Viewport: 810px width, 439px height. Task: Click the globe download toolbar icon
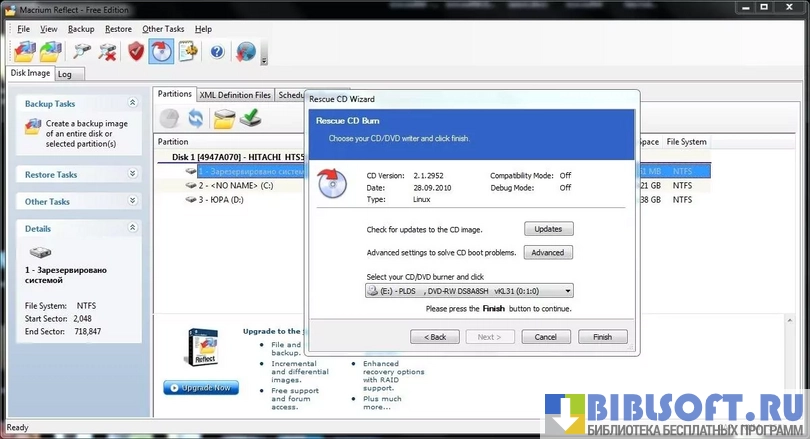(245, 51)
